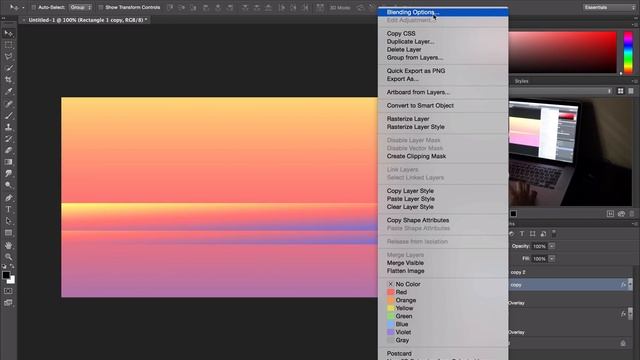Select the Eyedropper tool

pyautogui.click(x=9, y=91)
